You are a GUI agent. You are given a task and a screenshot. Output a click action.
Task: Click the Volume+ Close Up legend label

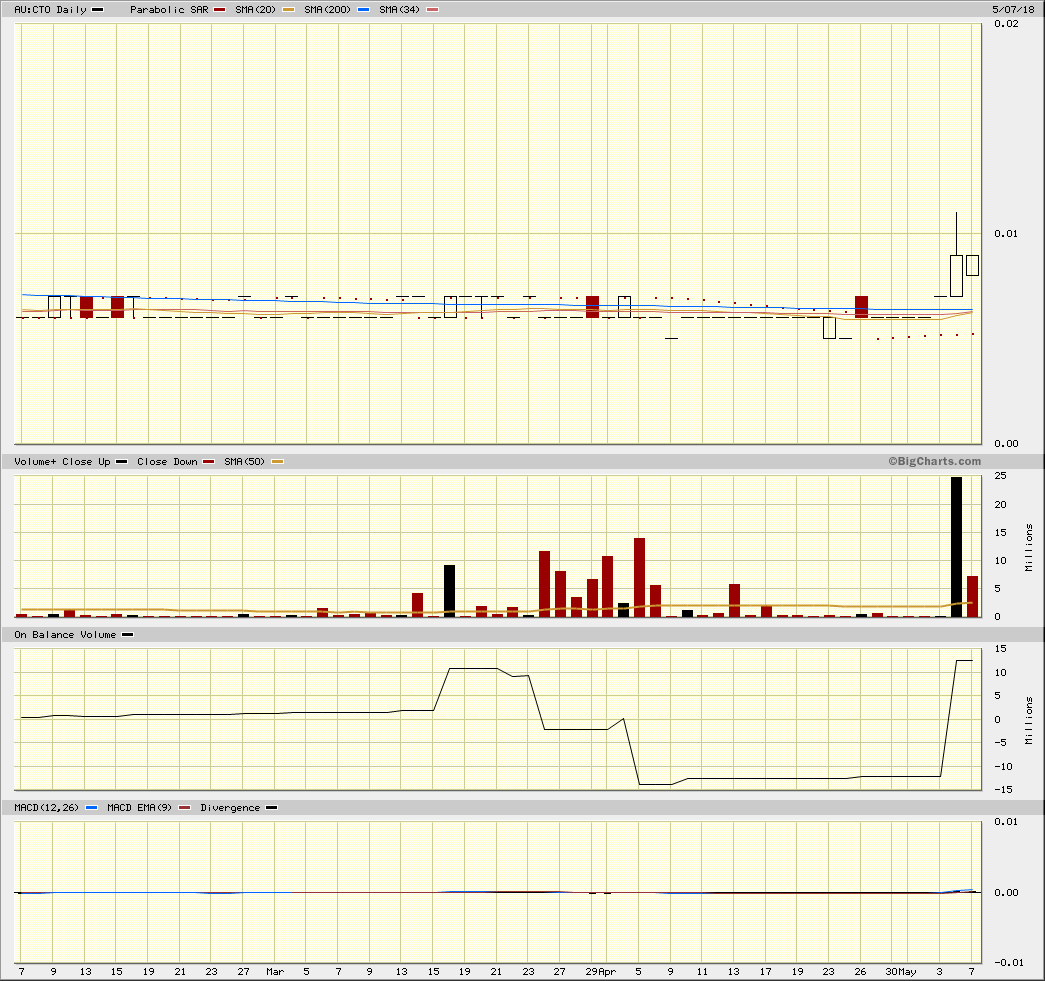pyautogui.click(x=62, y=461)
